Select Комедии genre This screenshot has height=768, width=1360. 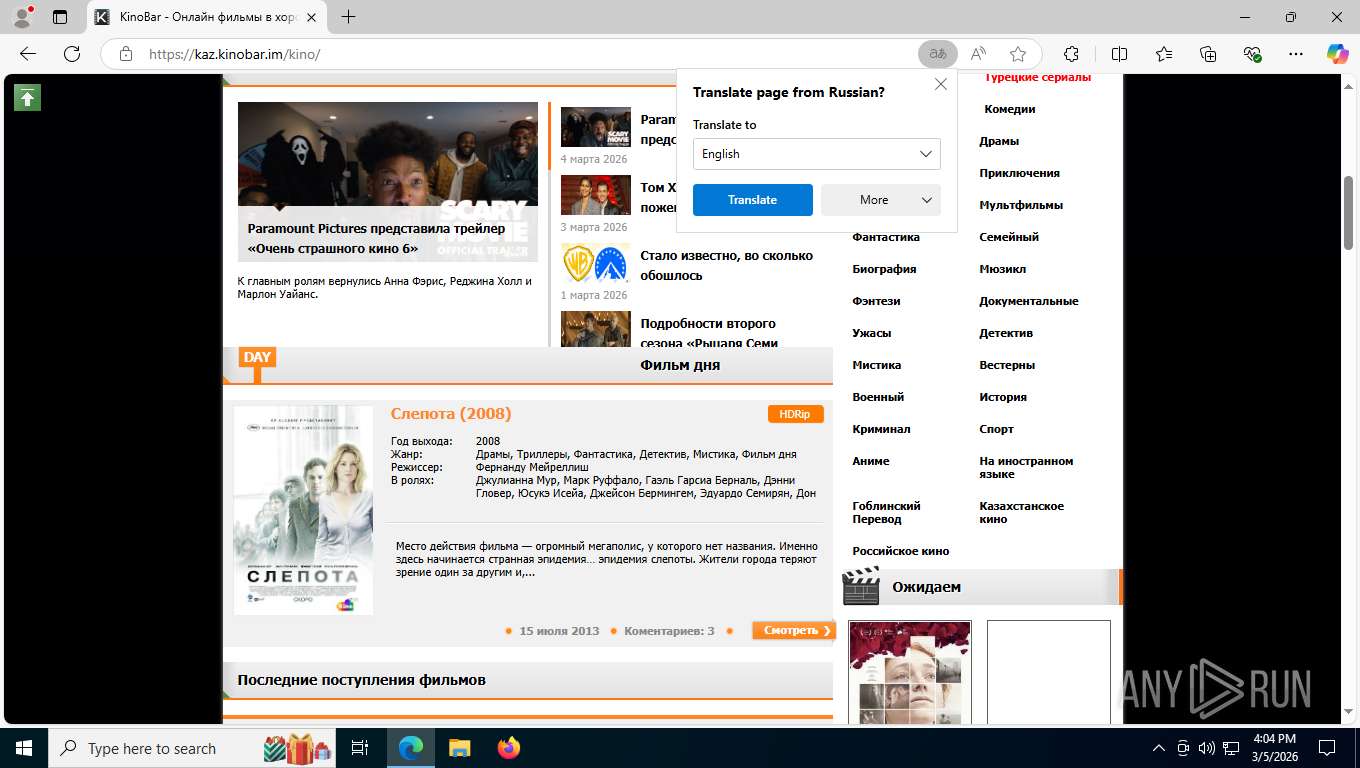[1010, 109]
